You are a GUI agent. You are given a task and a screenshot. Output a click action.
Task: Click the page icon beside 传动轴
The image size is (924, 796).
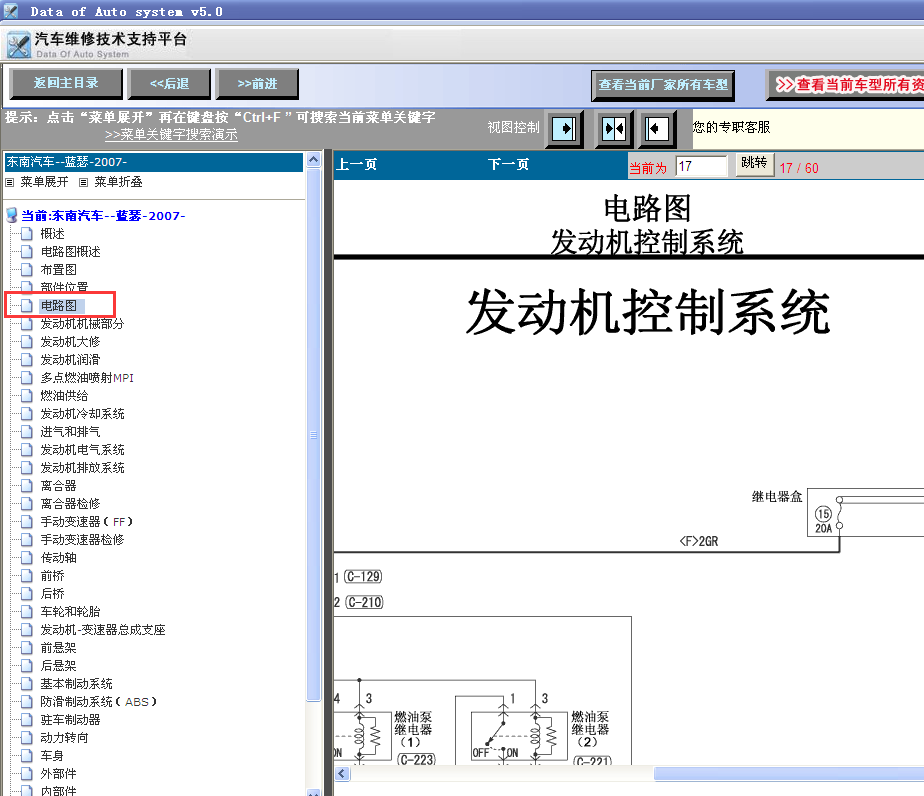pyautogui.click(x=27, y=558)
